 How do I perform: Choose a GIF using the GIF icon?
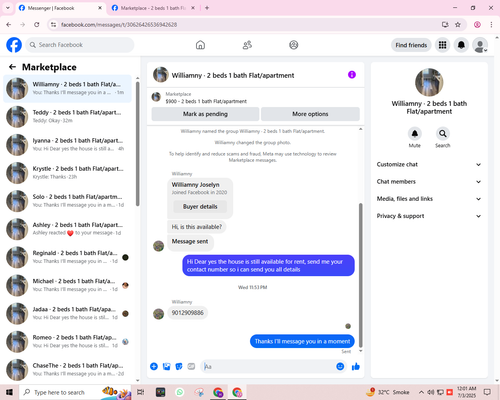pyautogui.click(x=191, y=366)
